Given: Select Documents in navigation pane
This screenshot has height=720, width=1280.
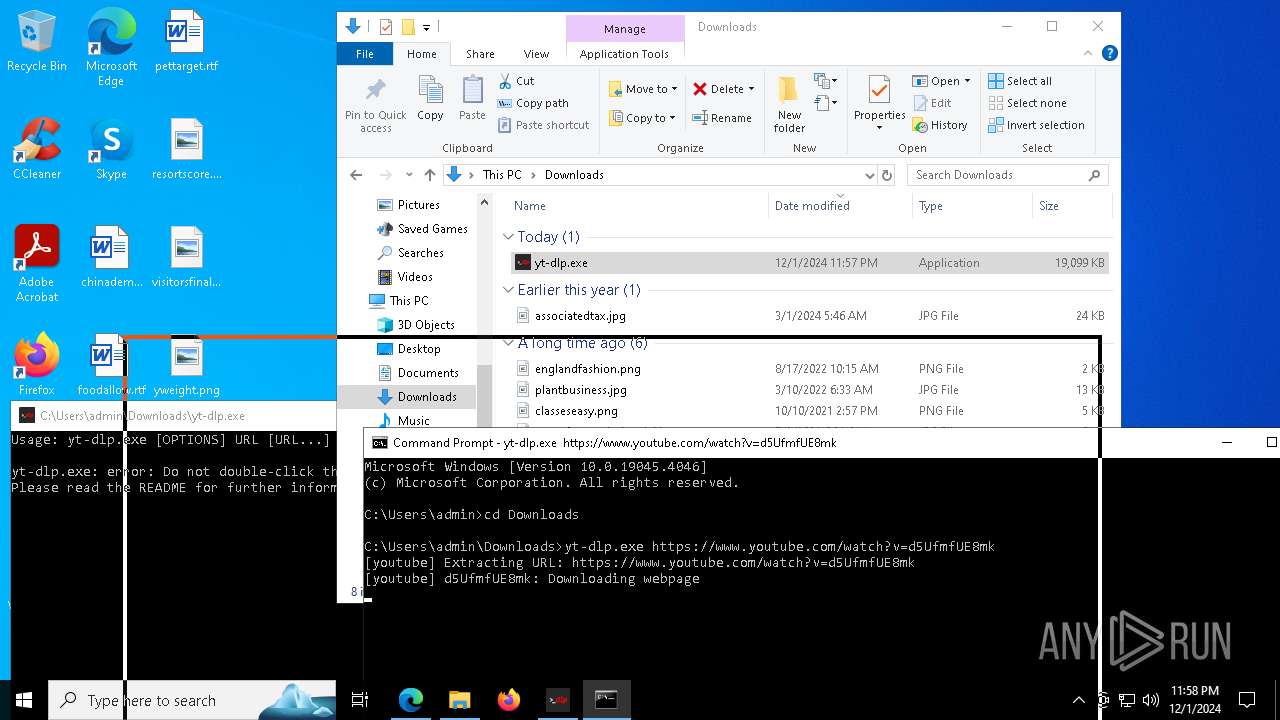Looking at the screenshot, I should 427,373.
